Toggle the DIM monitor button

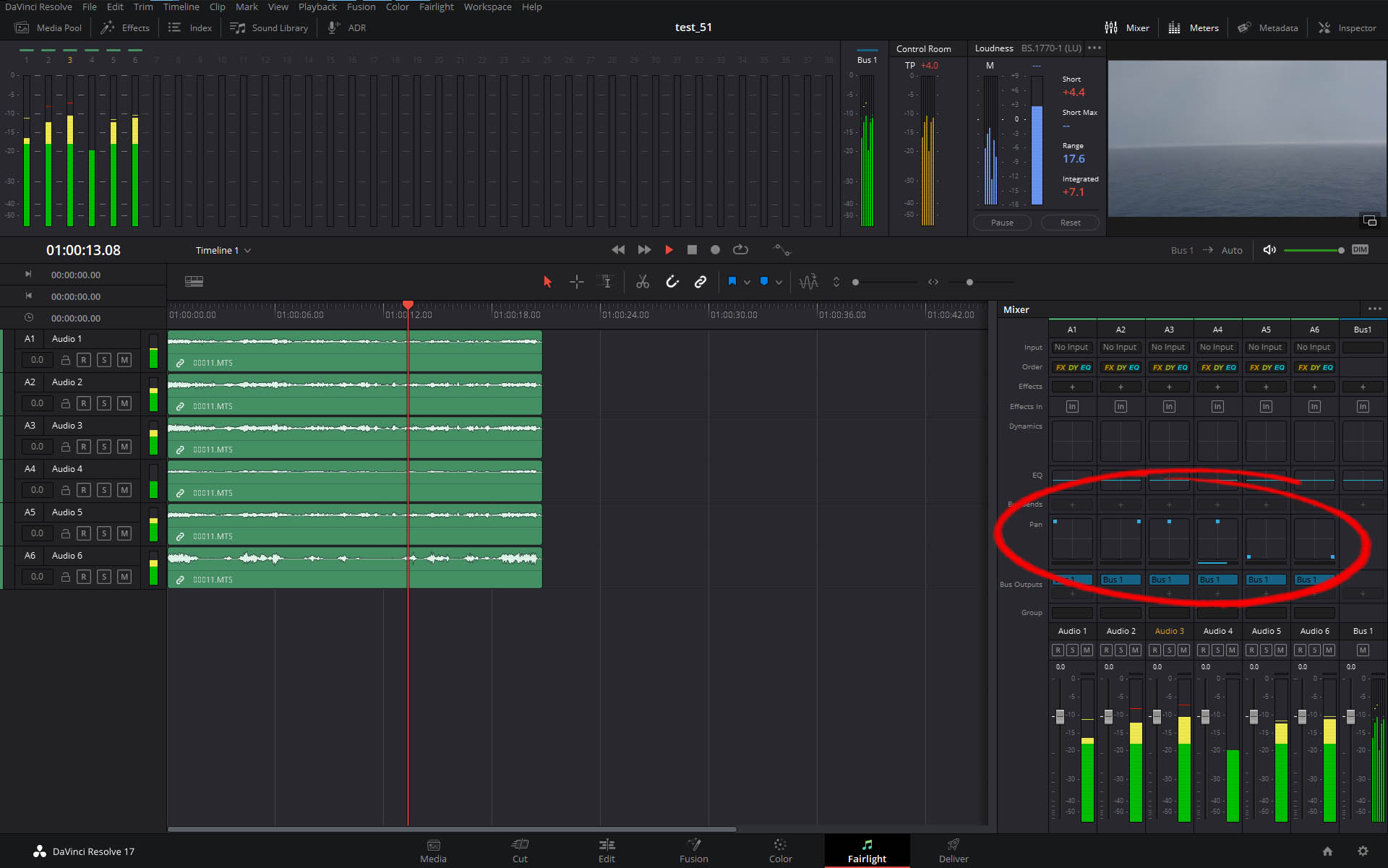(x=1360, y=250)
